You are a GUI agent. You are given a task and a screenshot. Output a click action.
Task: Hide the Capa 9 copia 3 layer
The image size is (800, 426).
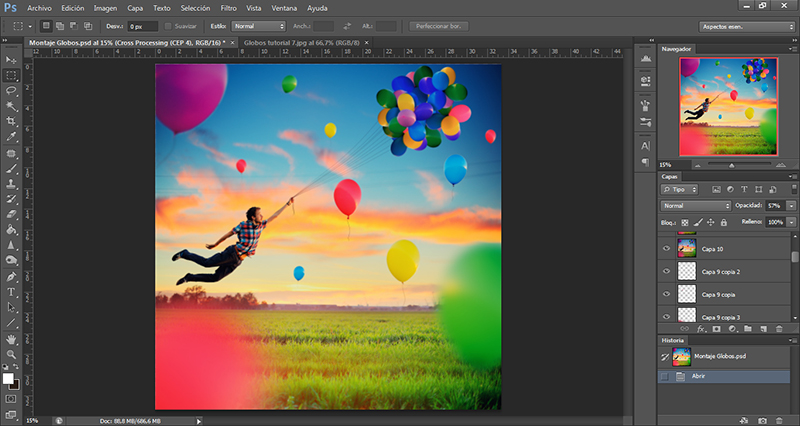click(x=666, y=316)
